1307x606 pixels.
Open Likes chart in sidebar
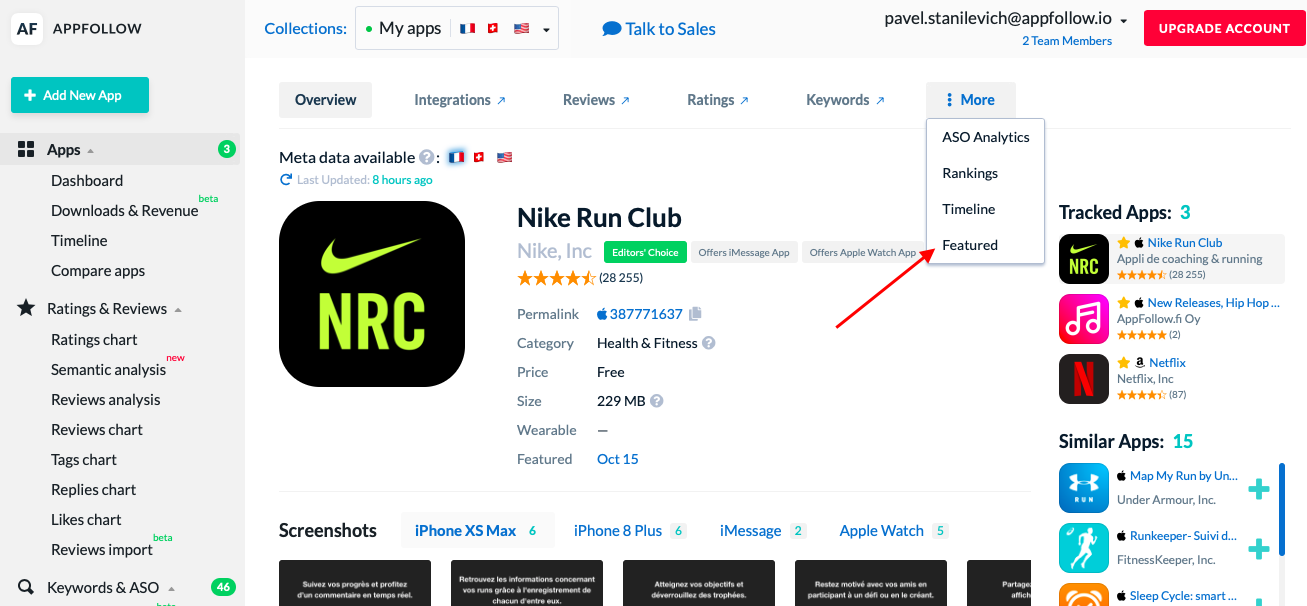click(x=86, y=520)
